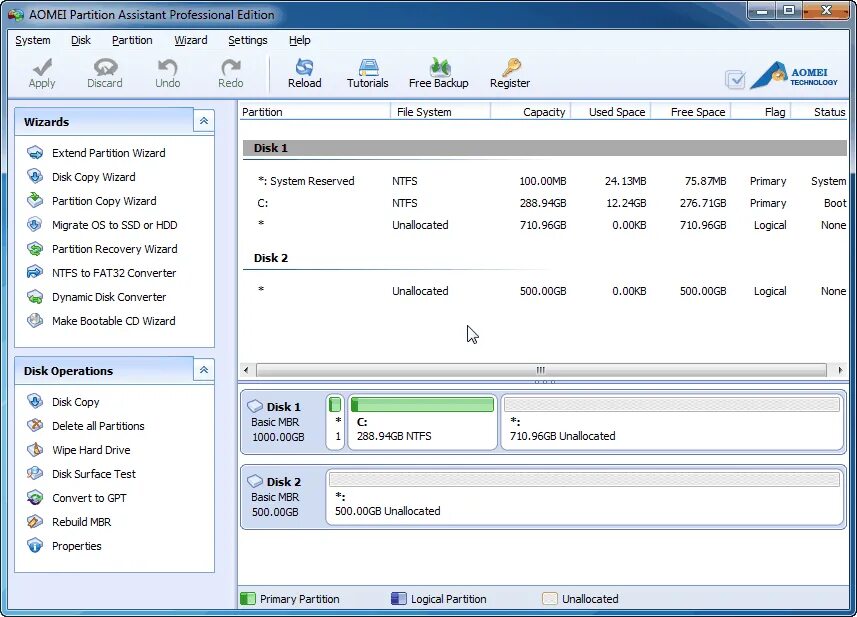This screenshot has width=857, height=617.
Task: Click Migrate OS to SSD icon
Action: [x=35, y=225]
